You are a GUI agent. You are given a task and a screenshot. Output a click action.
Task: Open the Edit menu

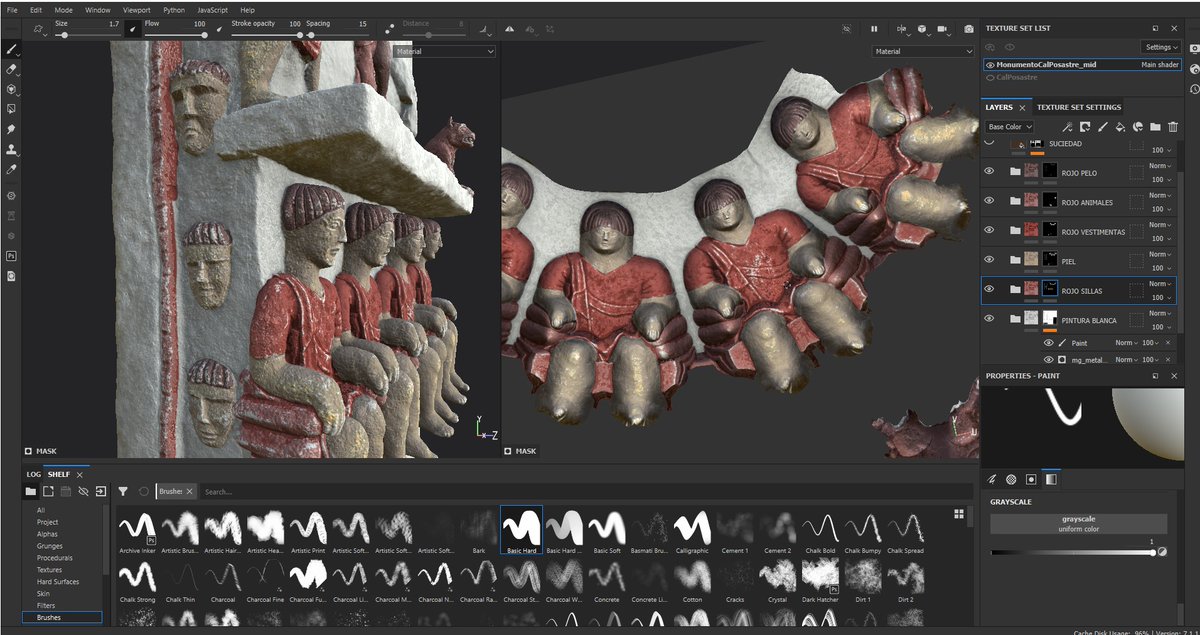pos(36,10)
